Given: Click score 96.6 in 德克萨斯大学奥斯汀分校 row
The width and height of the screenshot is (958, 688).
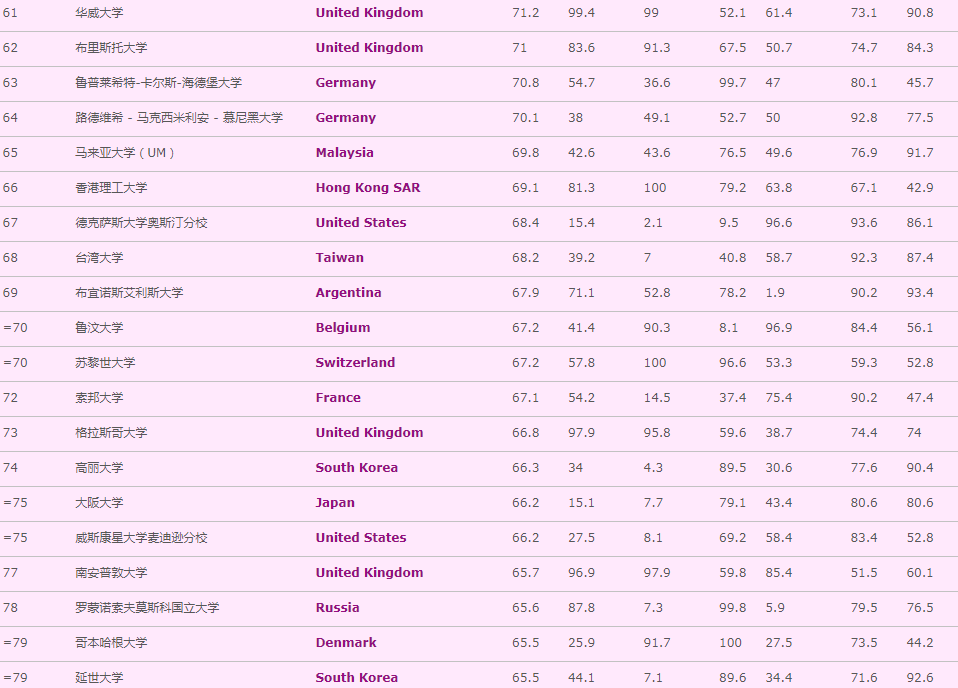Looking at the screenshot, I should 779,222.
